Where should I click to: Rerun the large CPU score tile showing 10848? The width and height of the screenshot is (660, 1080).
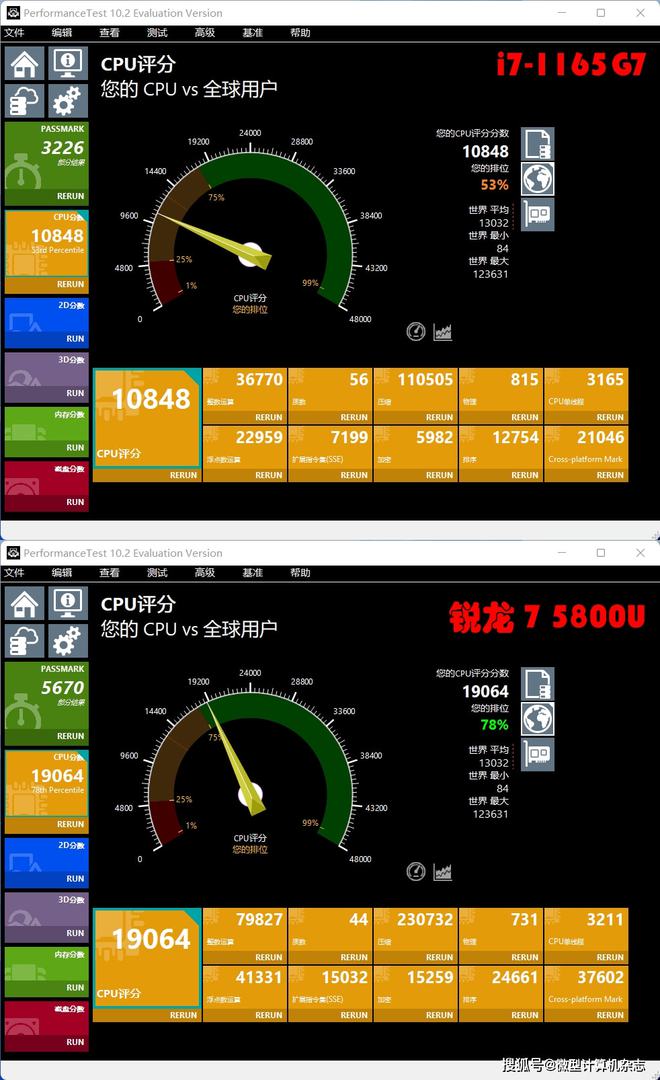coord(183,475)
